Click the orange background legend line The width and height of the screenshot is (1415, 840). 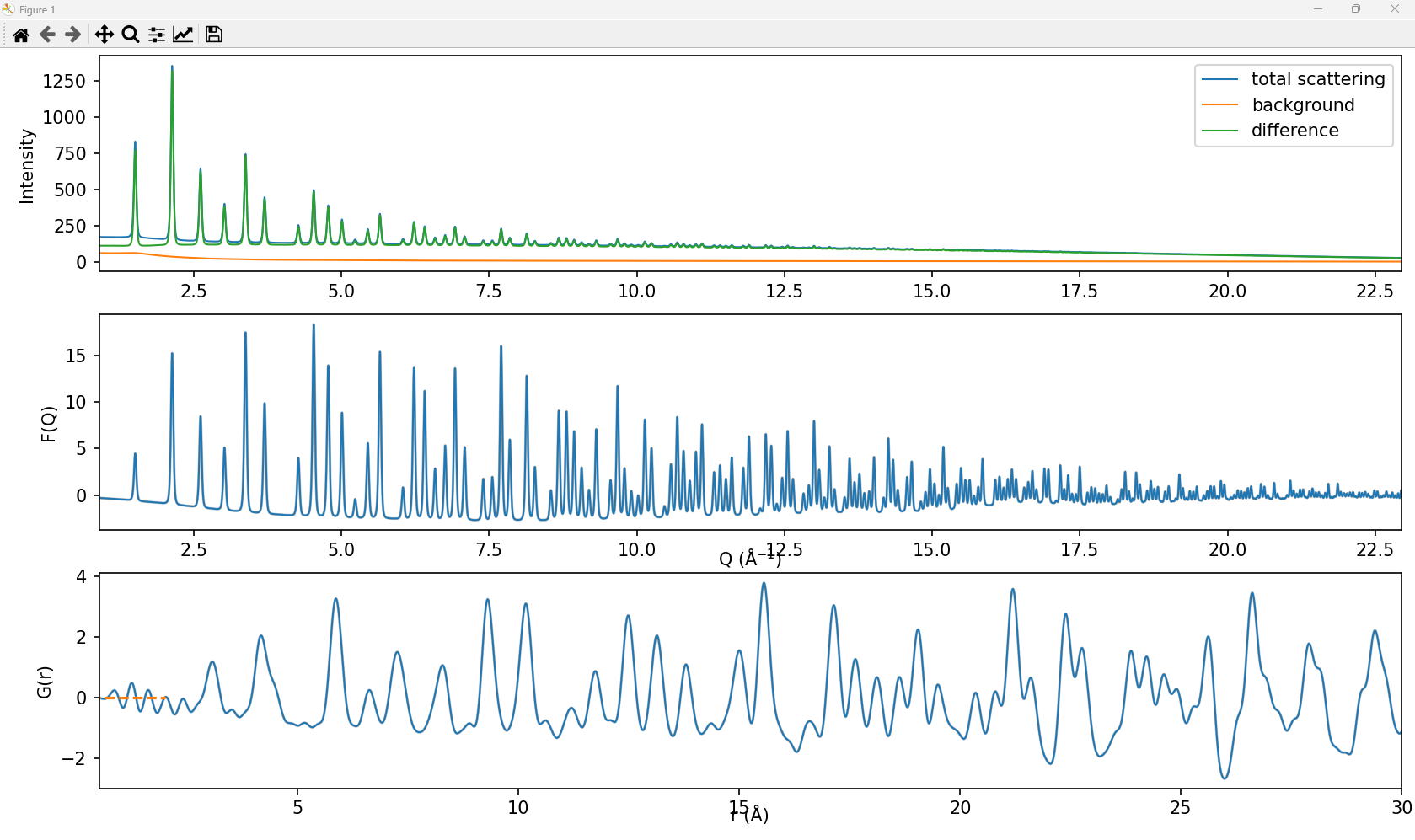pyautogui.click(x=1219, y=105)
